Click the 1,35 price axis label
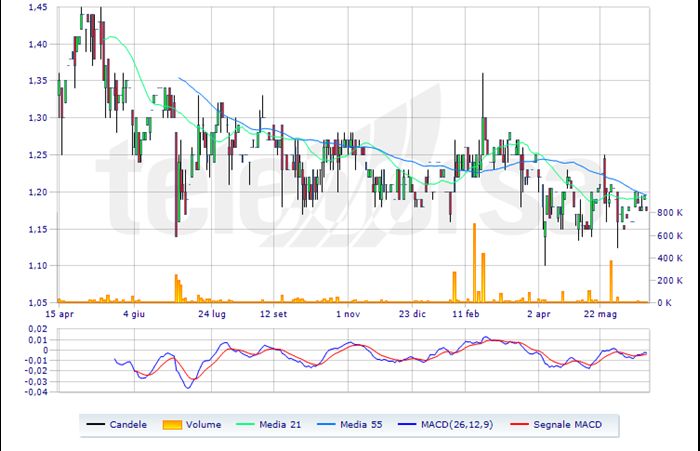The height and width of the screenshot is (451, 700). (x=38, y=81)
